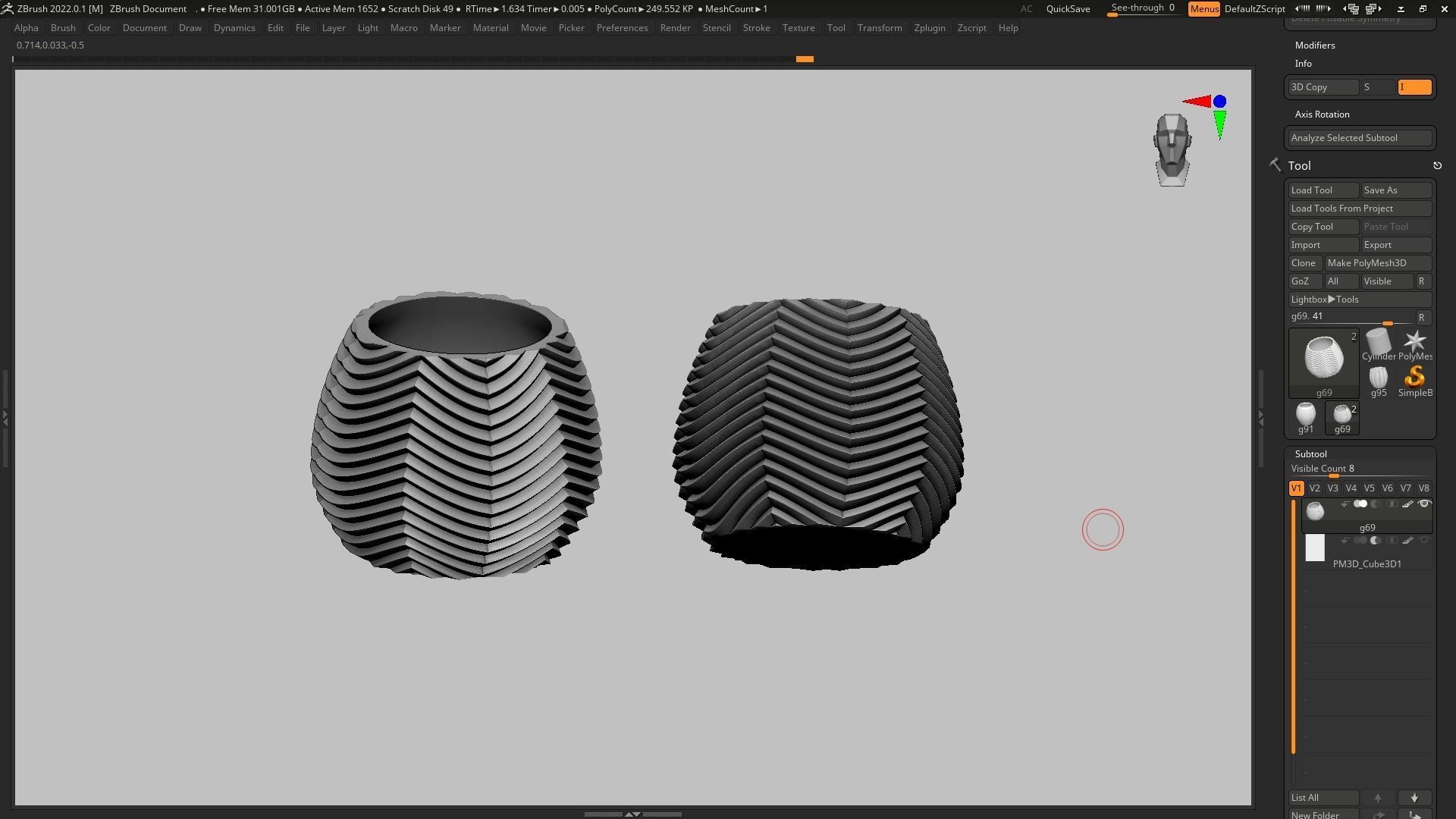1456x819 pixels.
Task: Click Analyze Selected Subtool button
Action: (x=1360, y=138)
